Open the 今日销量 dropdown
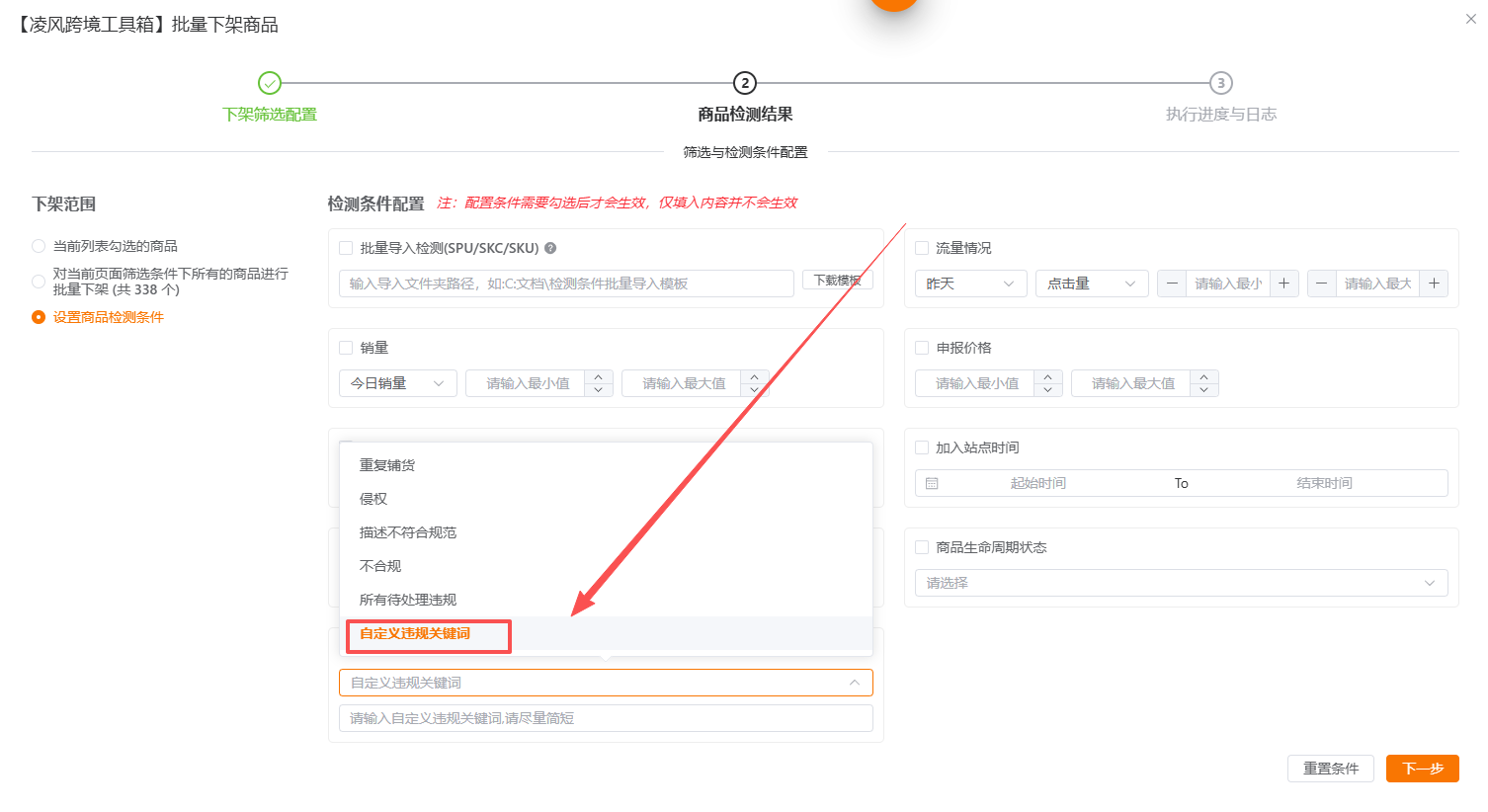The height and width of the screenshot is (812, 1488). 398,383
